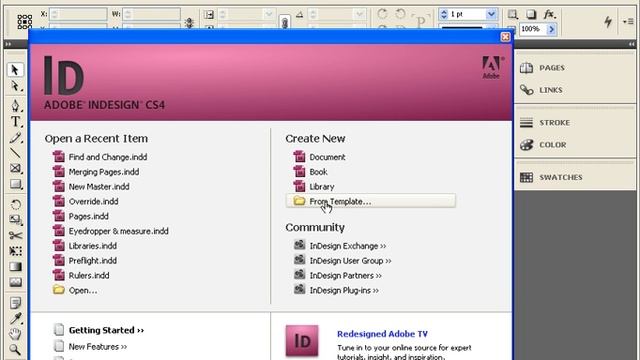Select the Line tool
This screenshot has width=640, height=360.
click(15, 153)
